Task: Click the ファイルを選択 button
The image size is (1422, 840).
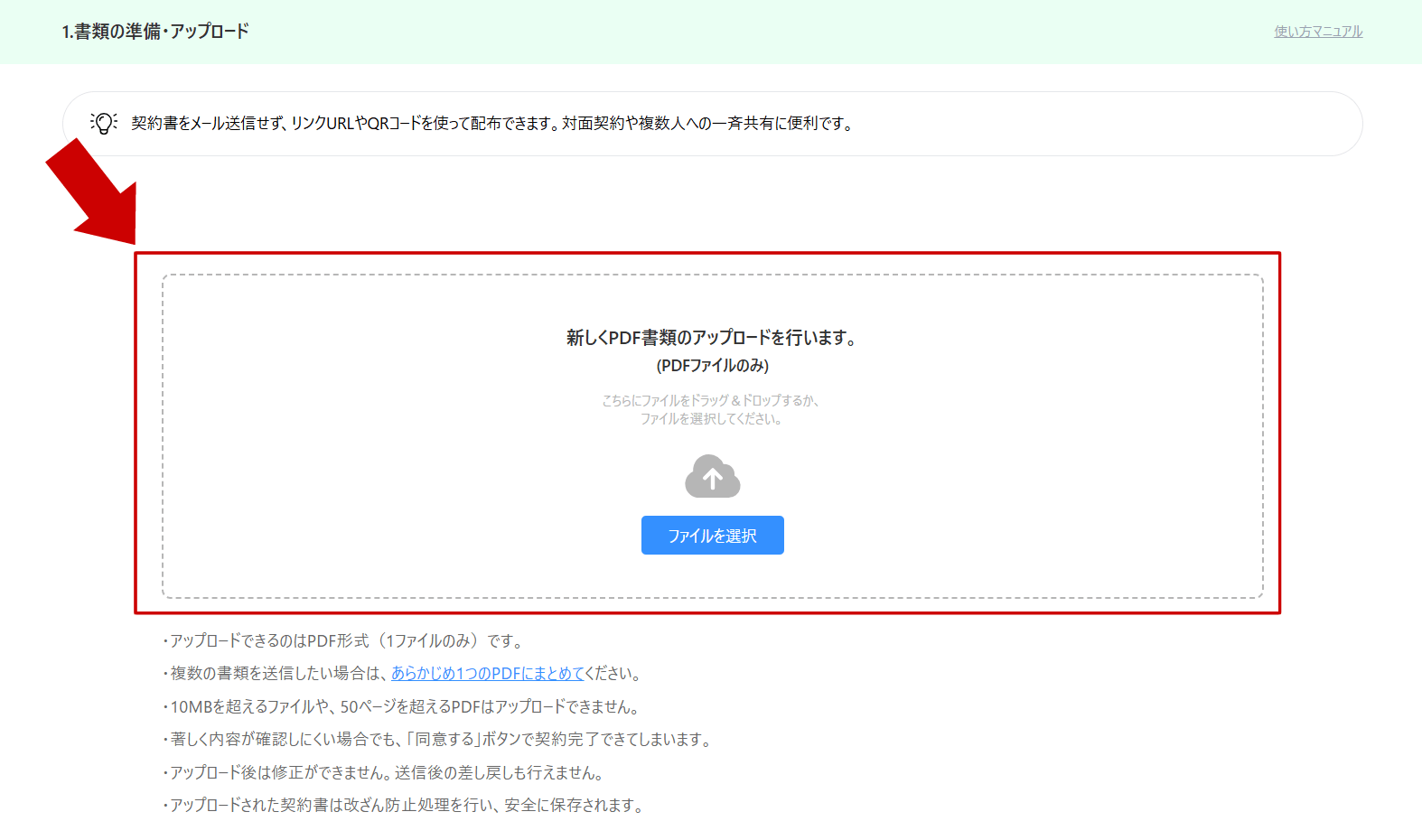Action: [x=712, y=536]
